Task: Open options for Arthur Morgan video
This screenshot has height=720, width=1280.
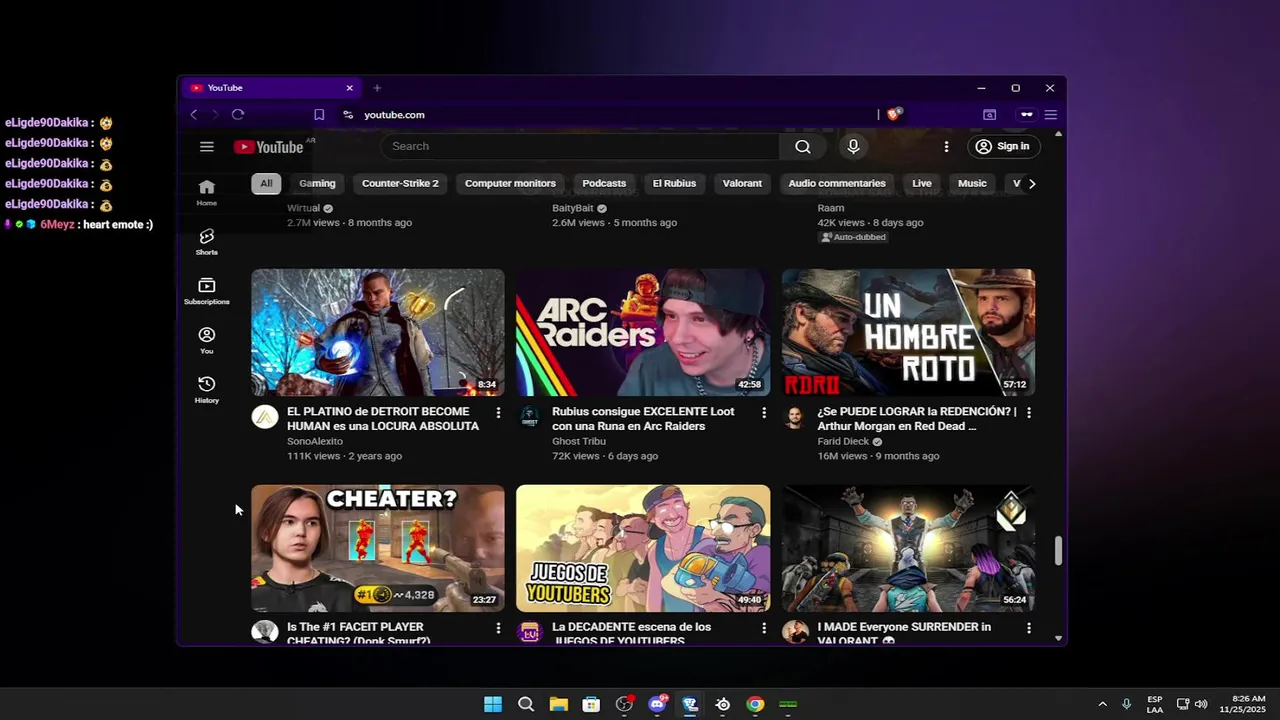Action: coord(1029,413)
